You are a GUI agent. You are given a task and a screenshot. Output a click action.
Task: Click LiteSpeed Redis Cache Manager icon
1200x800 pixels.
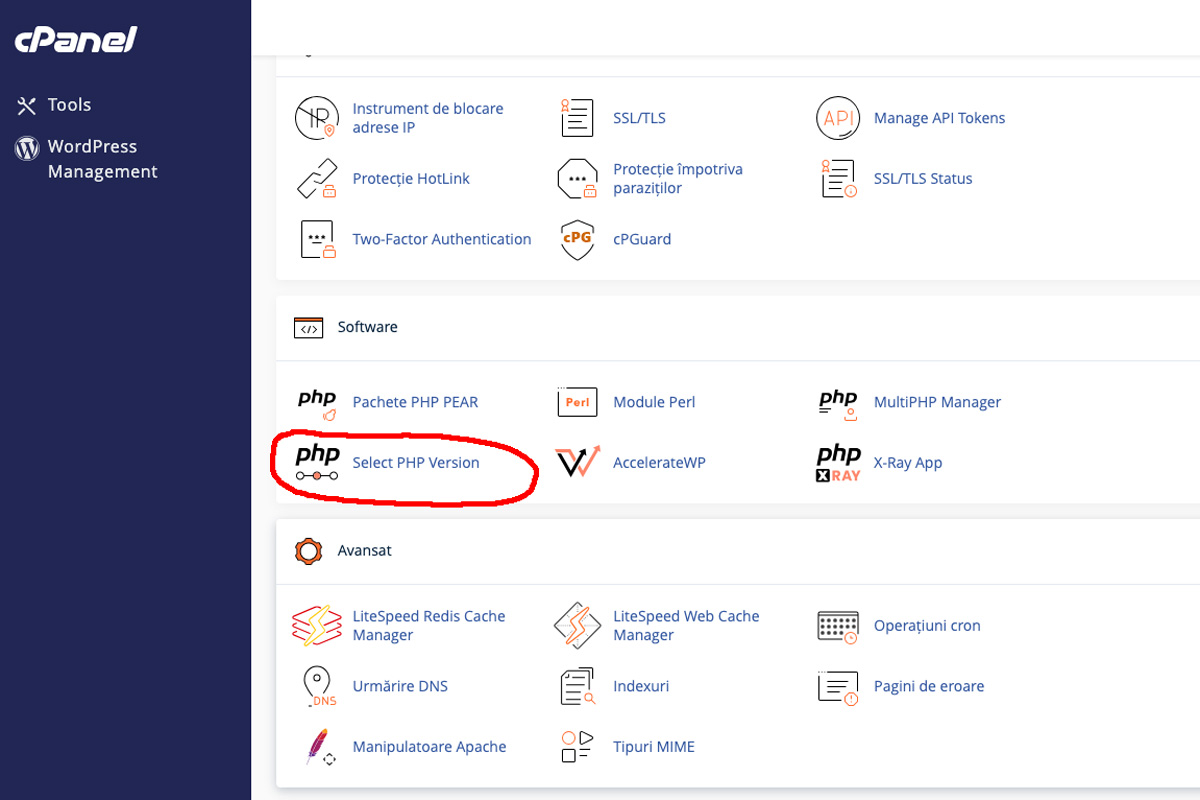tap(317, 626)
